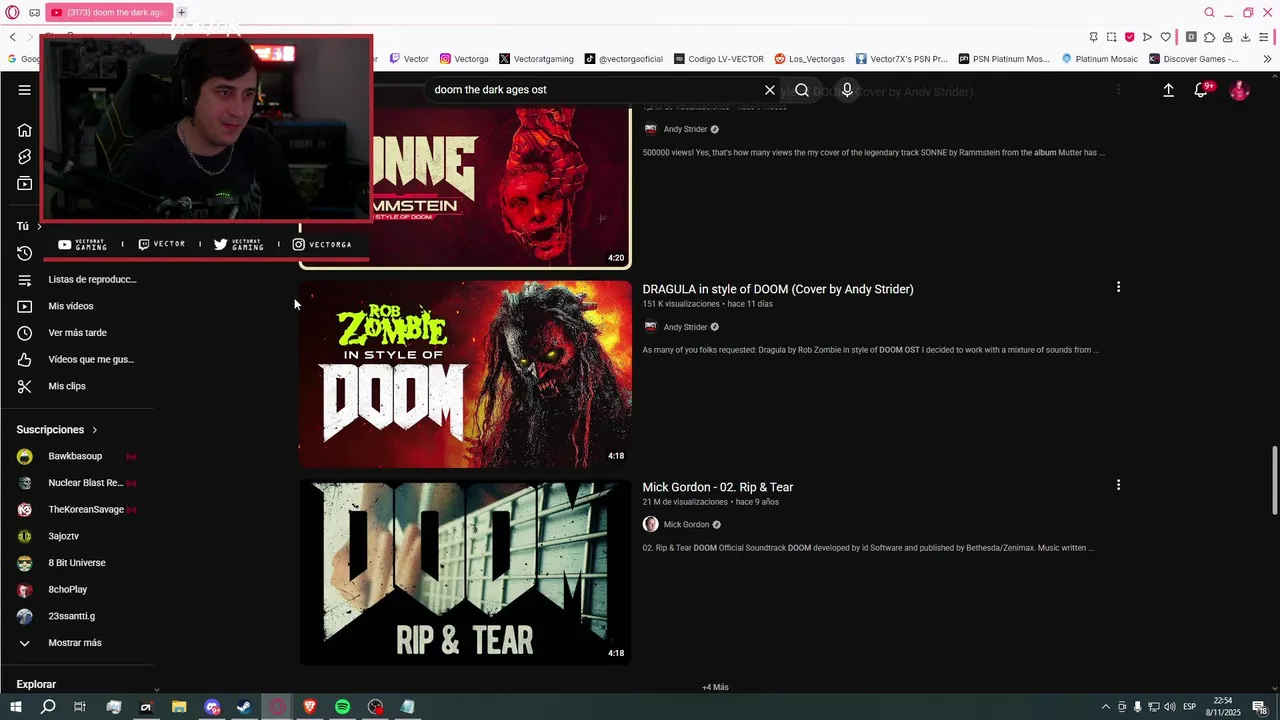
Task: Open Brave browser from the taskbar
Action: tap(309, 707)
